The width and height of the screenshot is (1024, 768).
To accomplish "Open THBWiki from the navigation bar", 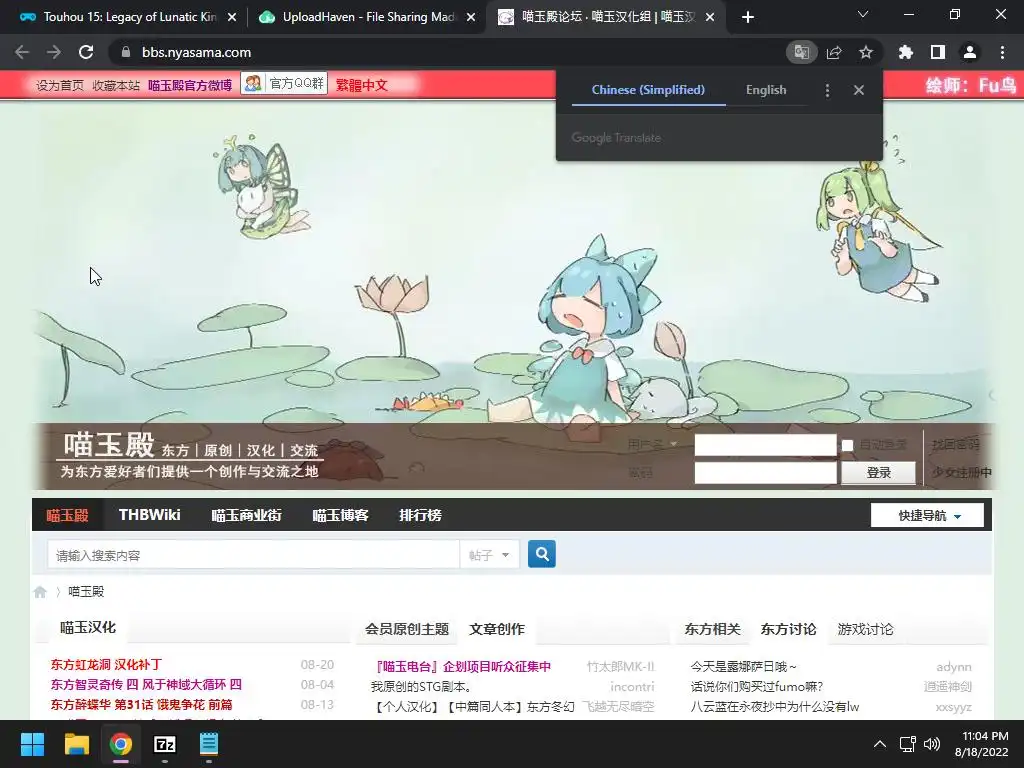I will point(150,515).
